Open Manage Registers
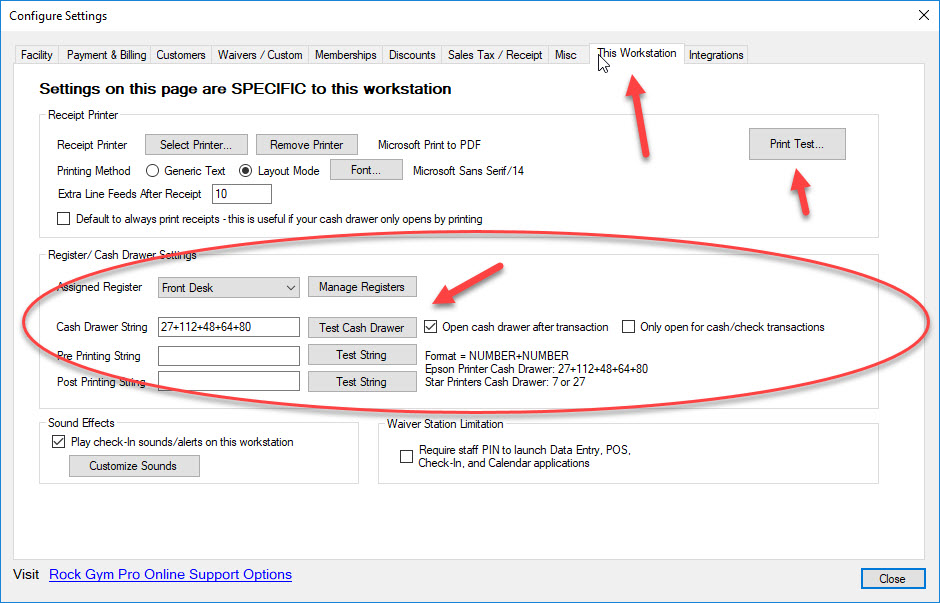The width and height of the screenshot is (940, 603). click(361, 287)
